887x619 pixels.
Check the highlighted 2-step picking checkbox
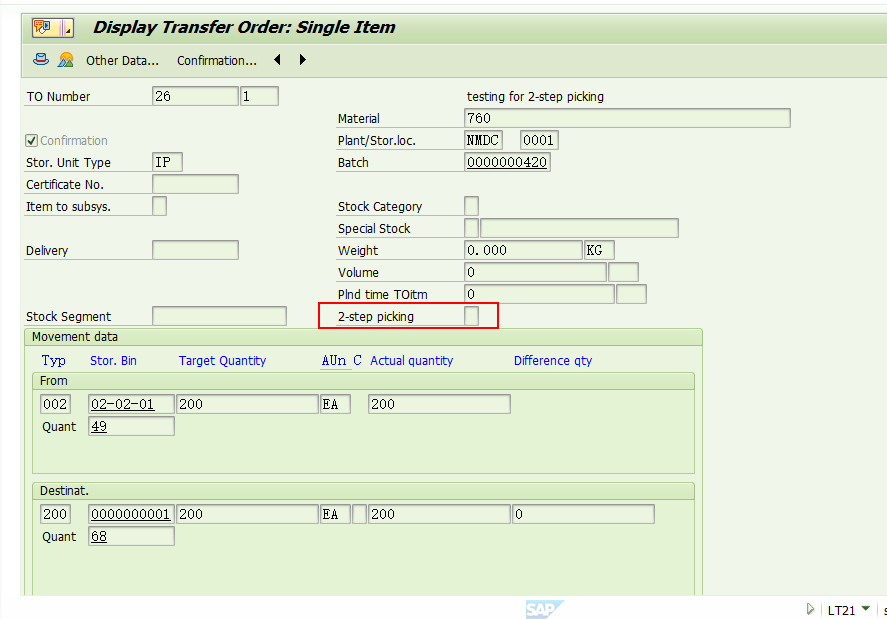click(x=470, y=315)
